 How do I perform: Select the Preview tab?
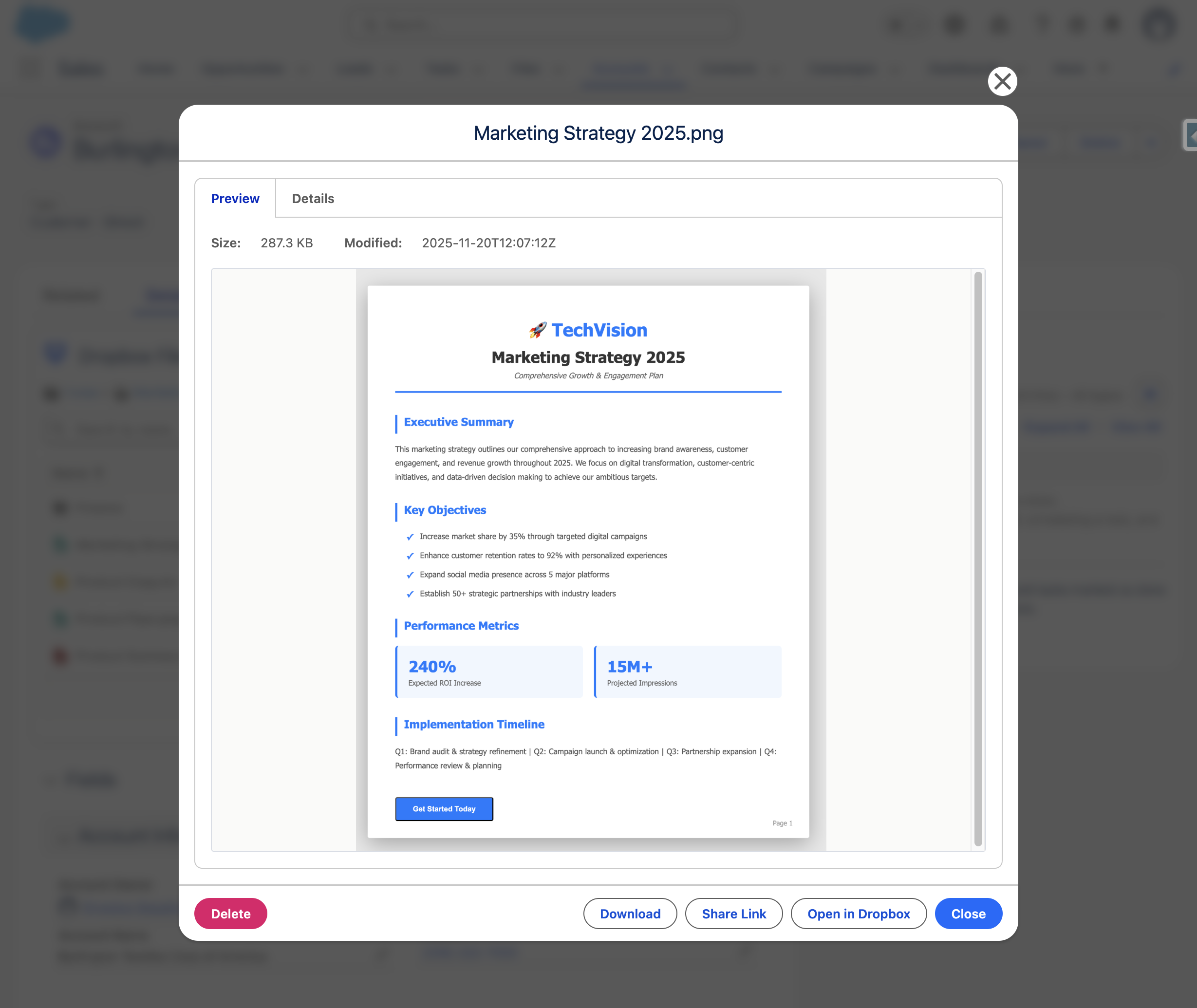235,198
